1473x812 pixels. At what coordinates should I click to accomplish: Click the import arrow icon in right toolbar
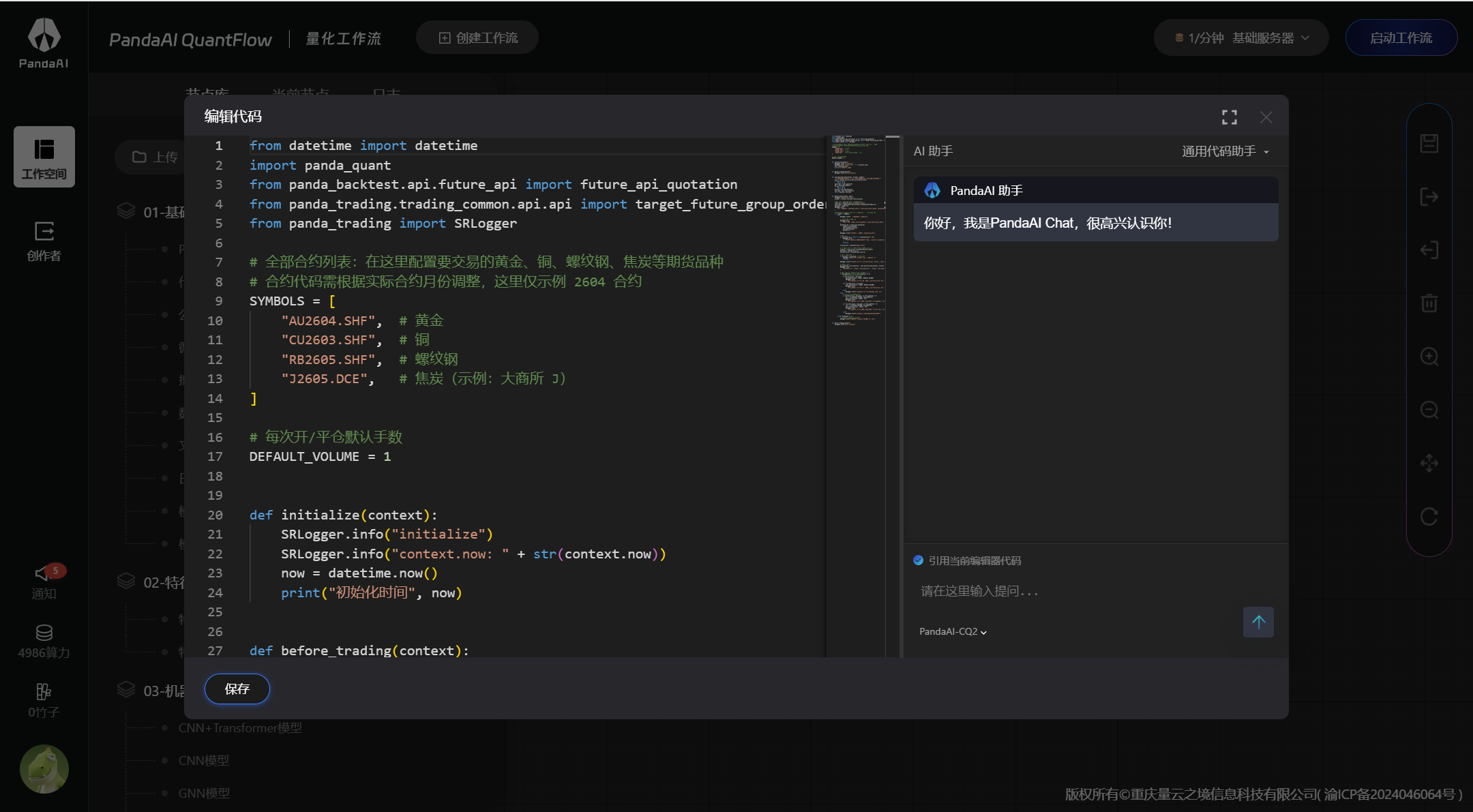click(1429, 250)
